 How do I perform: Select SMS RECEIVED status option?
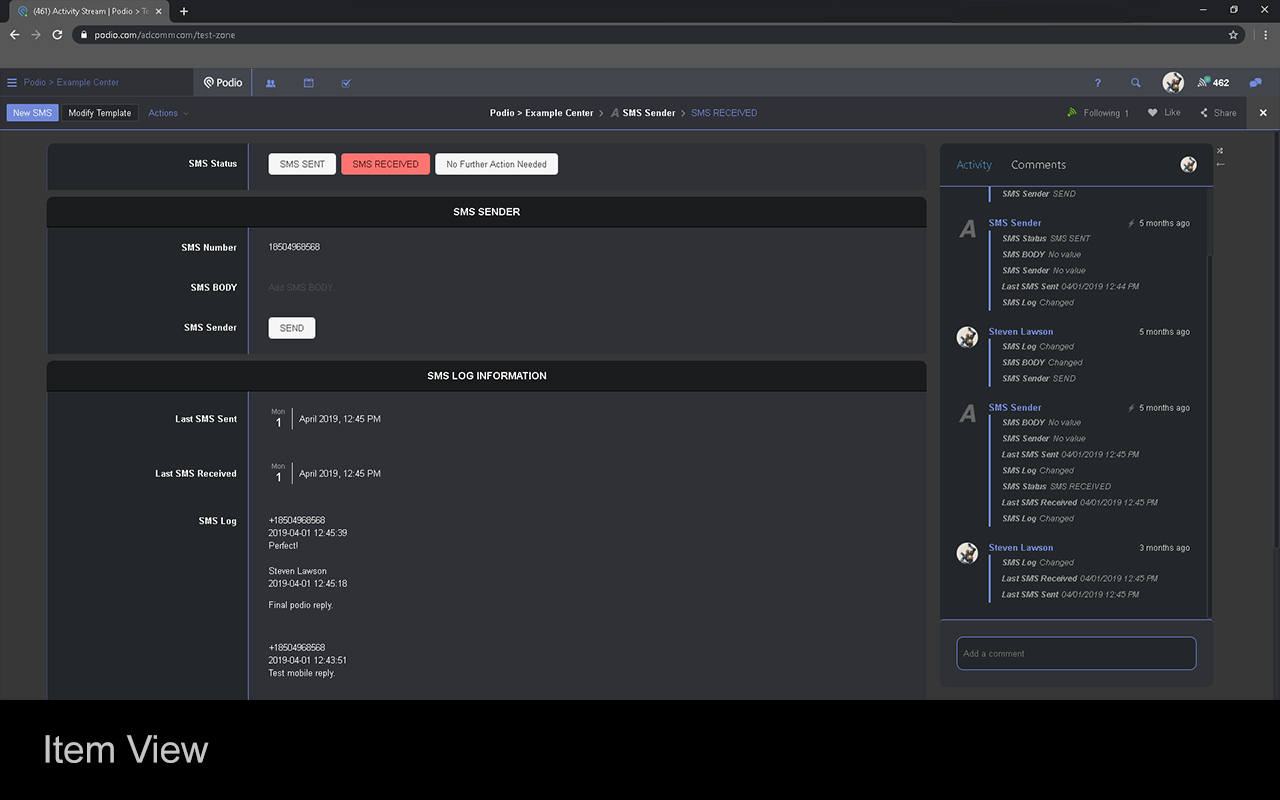385,164
